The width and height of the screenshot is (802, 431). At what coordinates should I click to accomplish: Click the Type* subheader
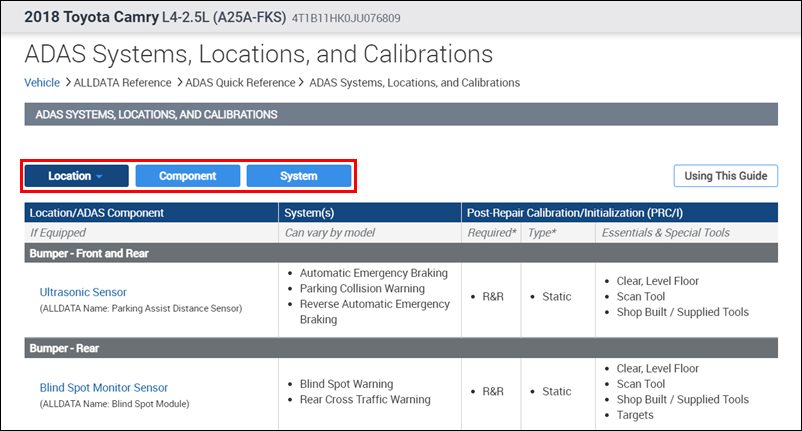point(542,233)
